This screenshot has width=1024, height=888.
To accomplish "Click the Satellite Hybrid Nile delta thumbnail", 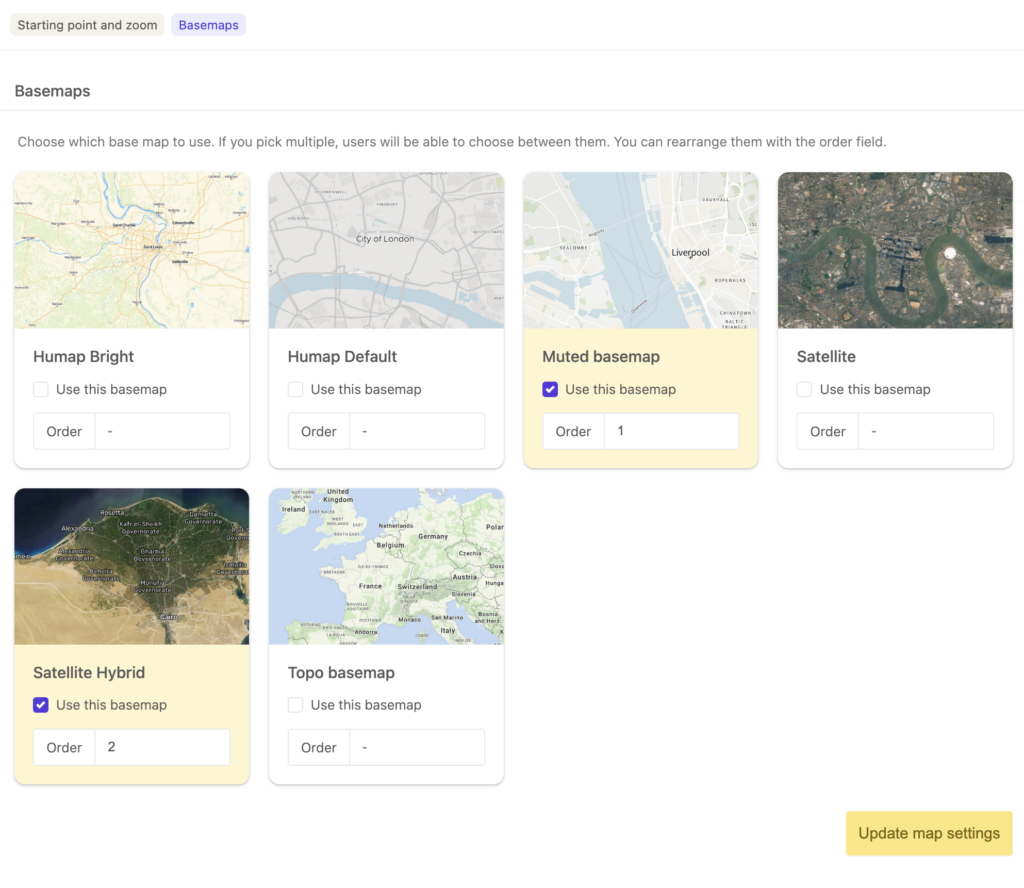I will [131, 566].
